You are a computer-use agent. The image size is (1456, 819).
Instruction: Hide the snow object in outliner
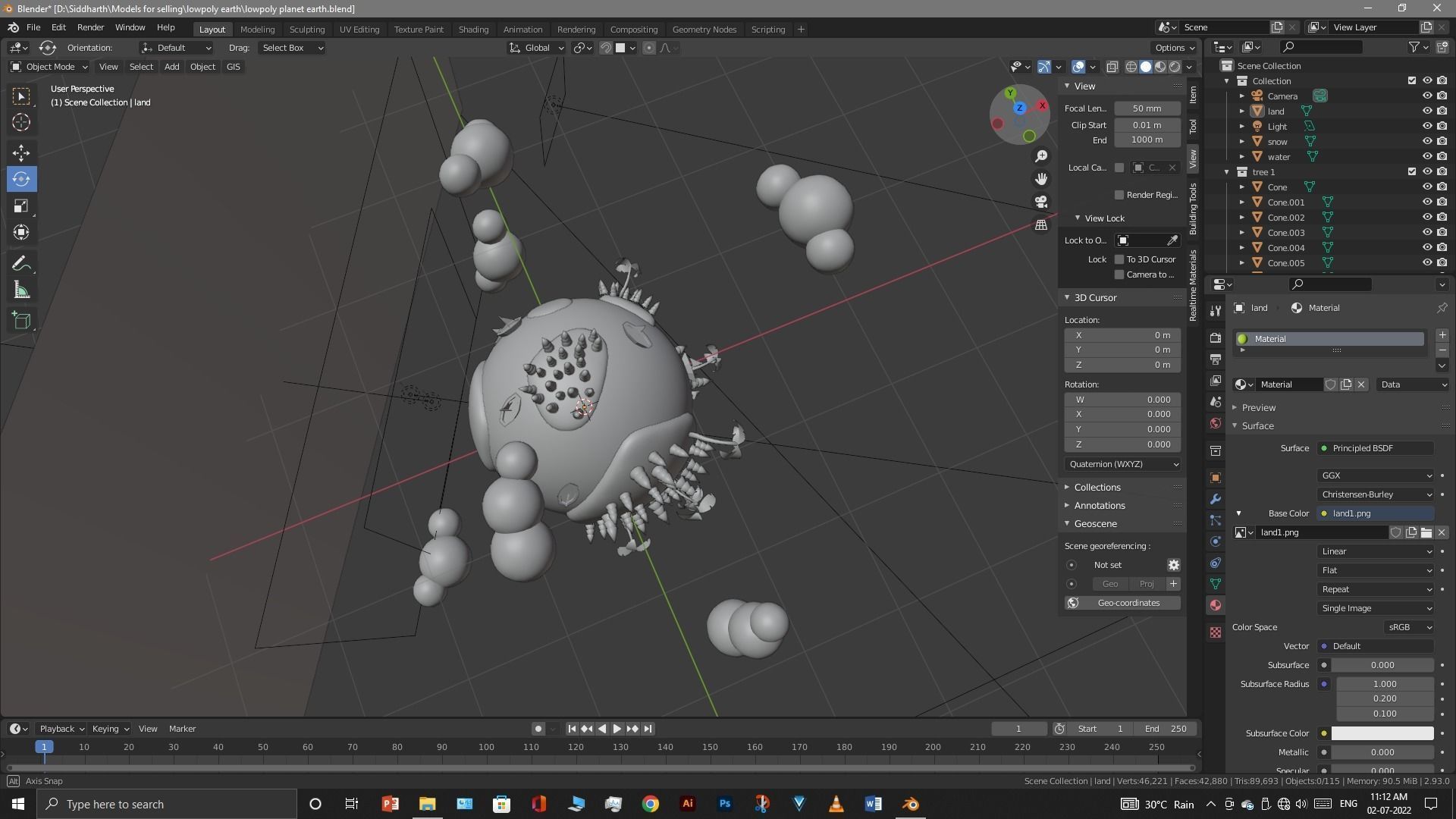click(1426, 141)
